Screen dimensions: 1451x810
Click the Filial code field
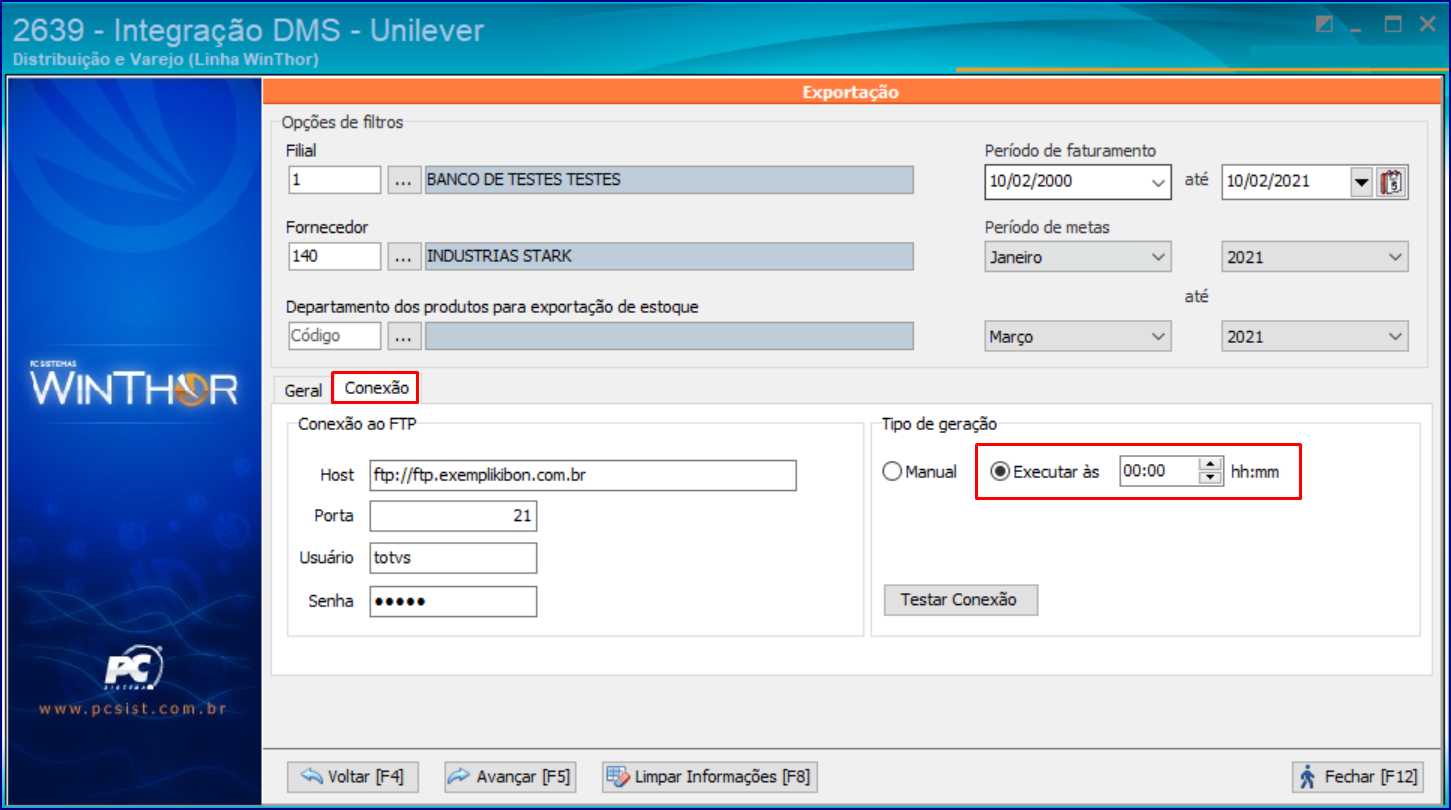click(x=334, y=180)
